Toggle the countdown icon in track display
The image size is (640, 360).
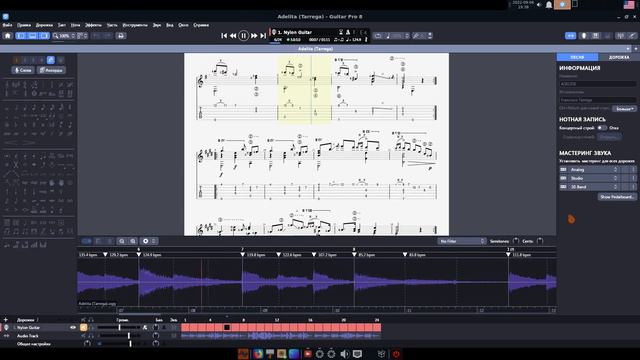click(340, 32)
